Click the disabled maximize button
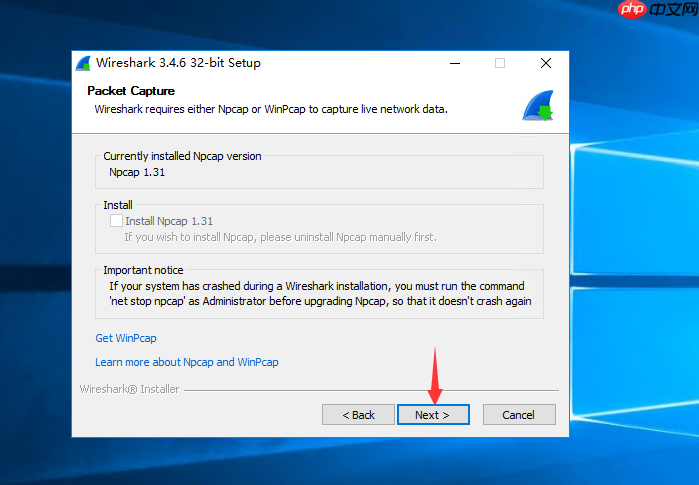The height and width of the screenshot is (485, 699). pos(500,63)
